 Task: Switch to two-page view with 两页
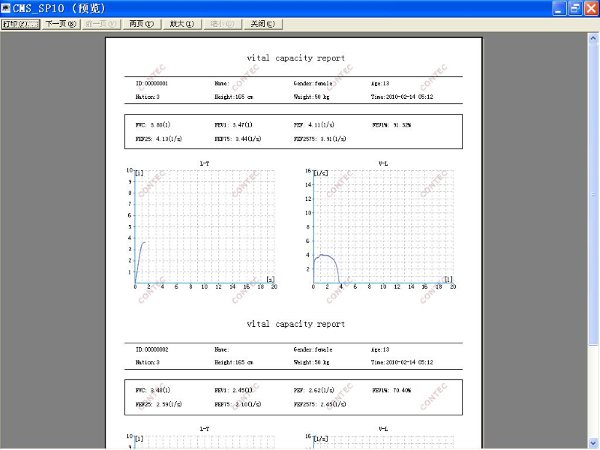click(143, 23)
